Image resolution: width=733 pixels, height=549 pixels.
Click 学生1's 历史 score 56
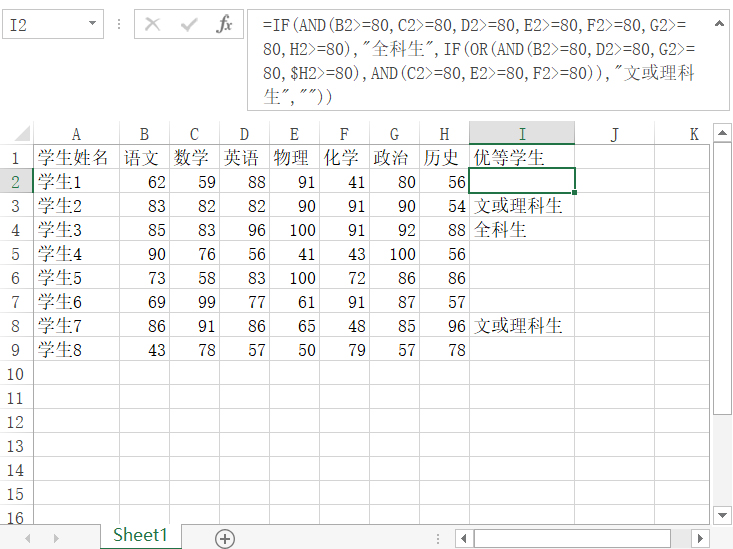click(445, 181)
